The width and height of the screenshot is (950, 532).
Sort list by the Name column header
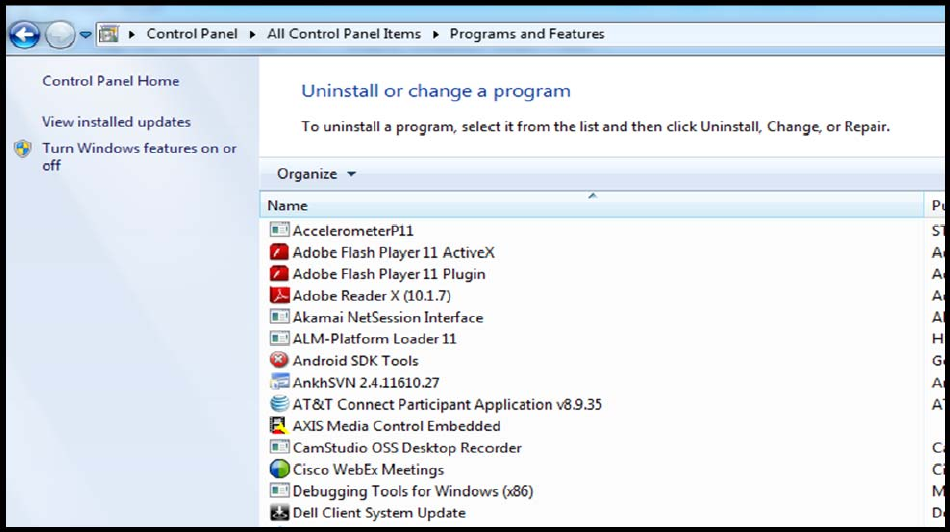(x=592, y=205)
